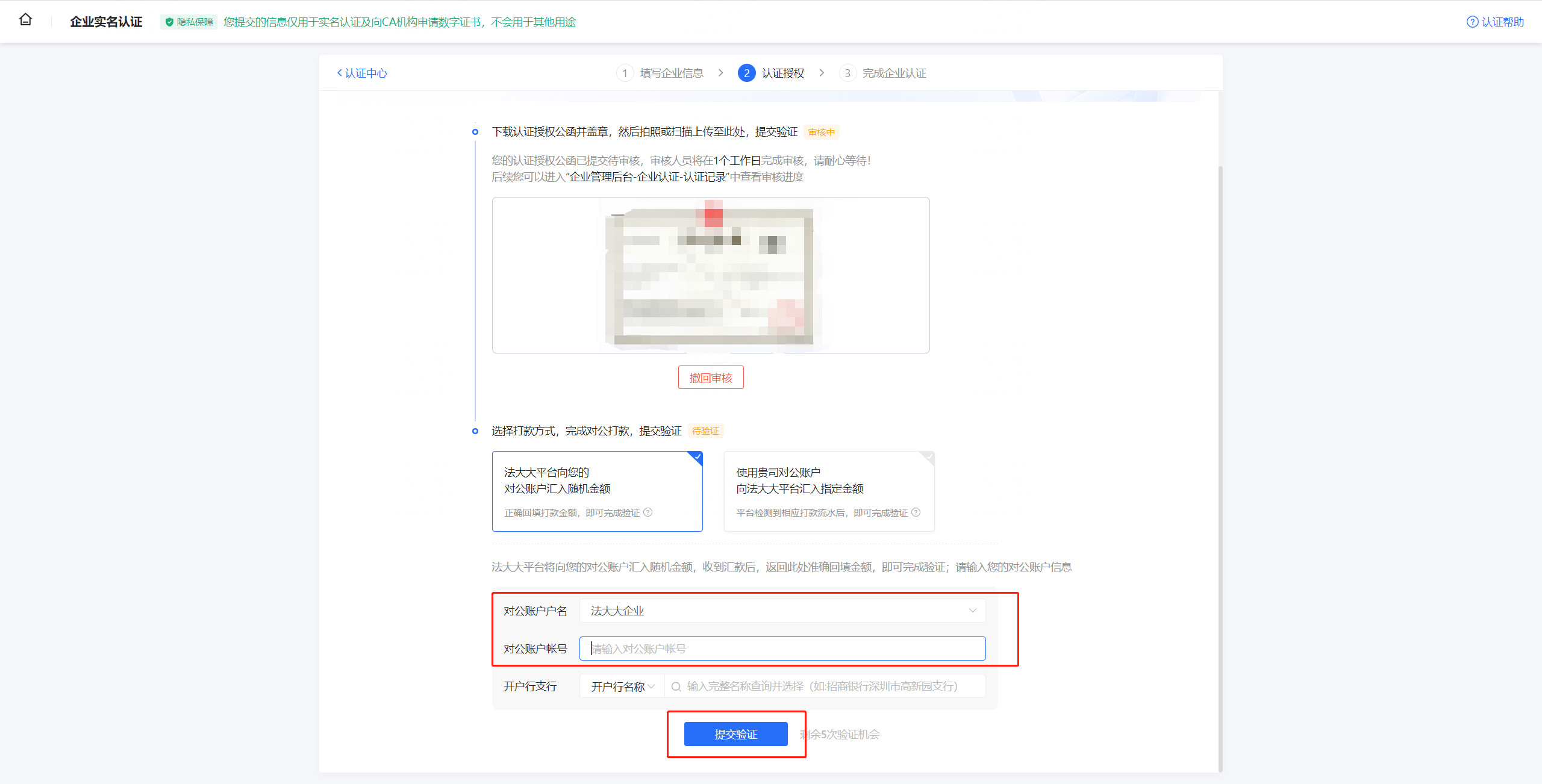Click the page vertical scrollbar
Screen dimensions: 1542x784
click(1220, 468)
